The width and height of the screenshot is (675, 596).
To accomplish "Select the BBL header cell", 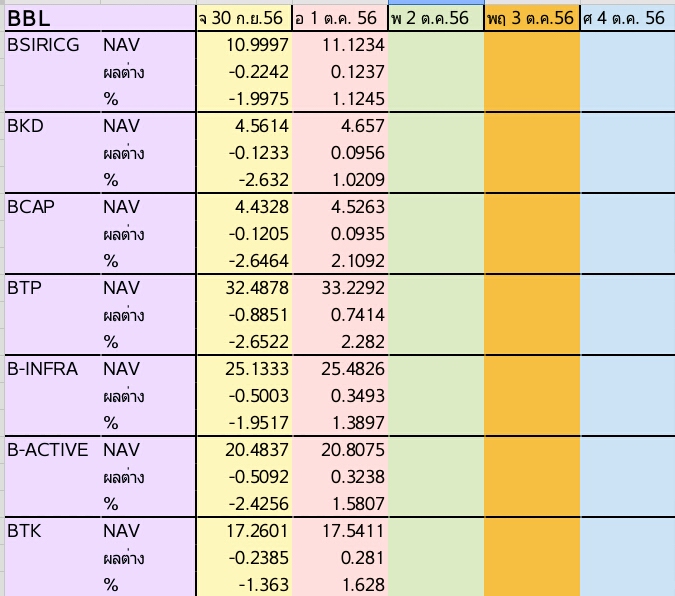I will pyautogui.click(x=100, y=18).
